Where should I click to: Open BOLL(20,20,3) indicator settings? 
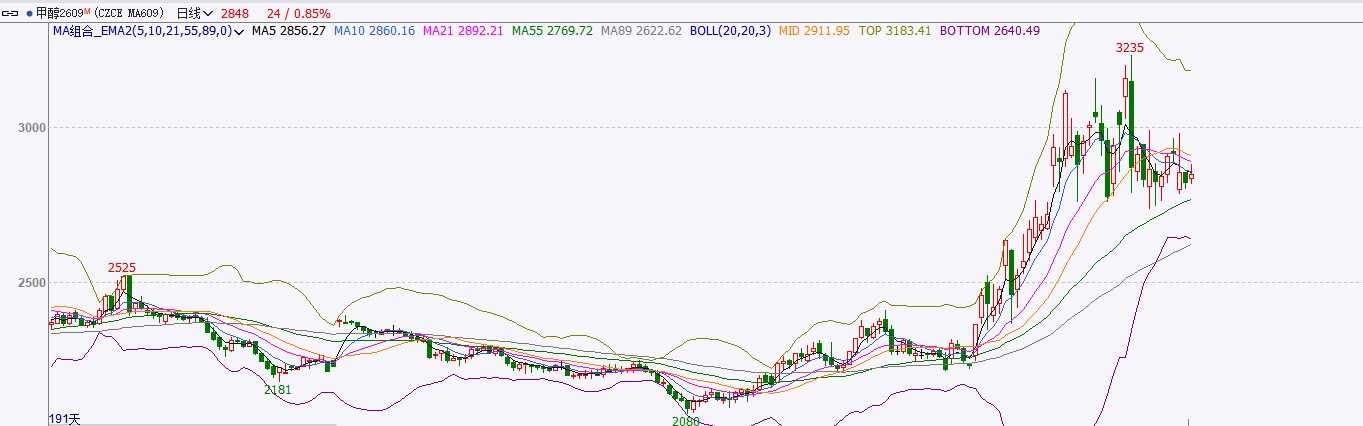tap(731, 31)
